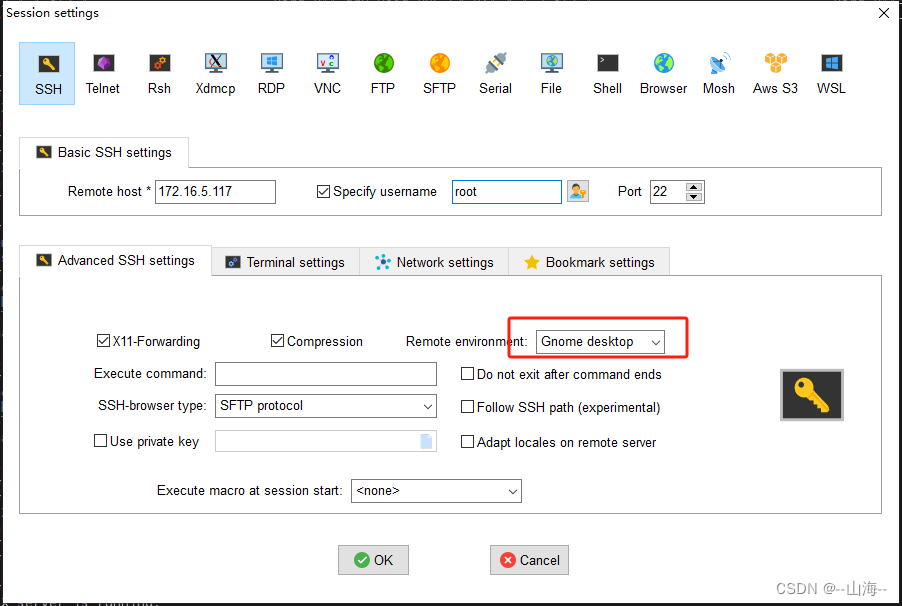Select the FTP session type
The height and width of the screenshot is (606, 902).
(383, 73)
